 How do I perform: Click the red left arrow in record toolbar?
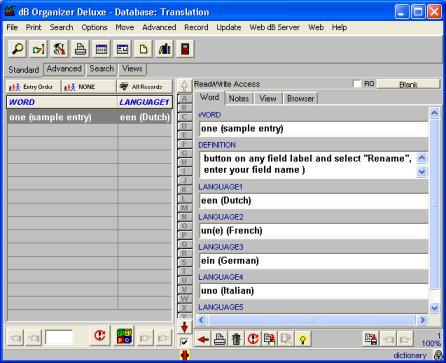tap(203, 339)
